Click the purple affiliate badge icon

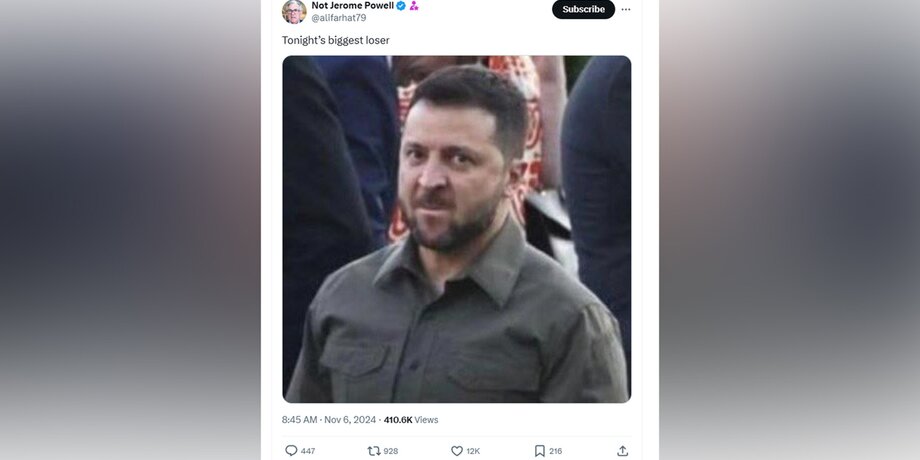click(x=414, y=6)
